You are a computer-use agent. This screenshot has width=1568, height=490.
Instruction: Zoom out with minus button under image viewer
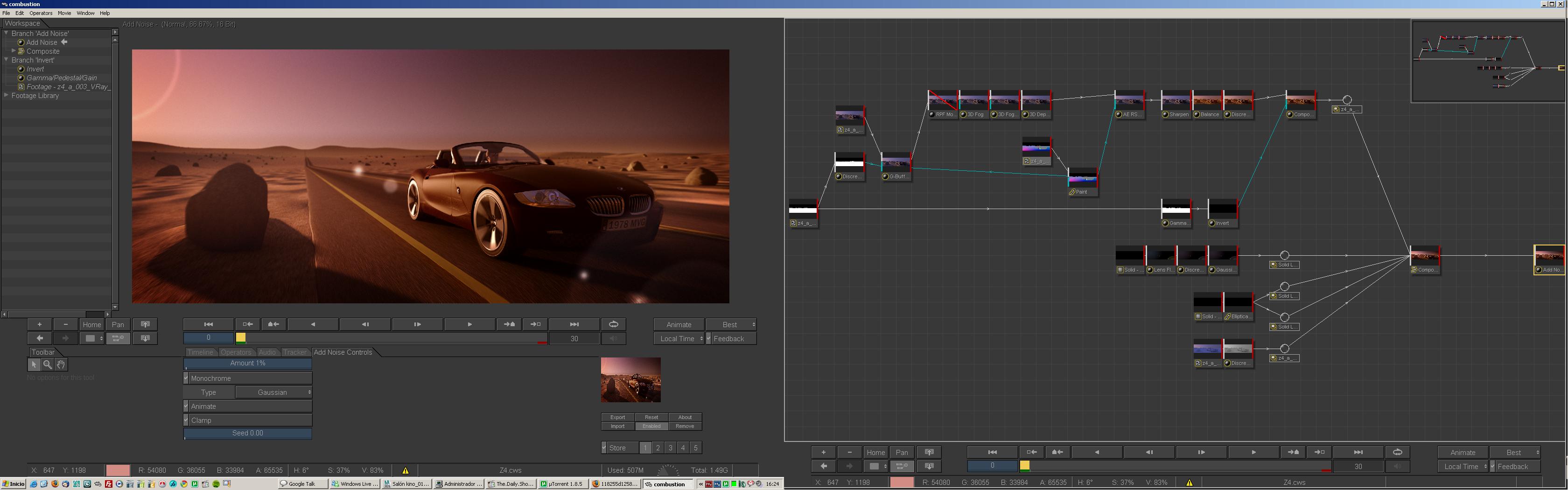(x=66, y=324)
